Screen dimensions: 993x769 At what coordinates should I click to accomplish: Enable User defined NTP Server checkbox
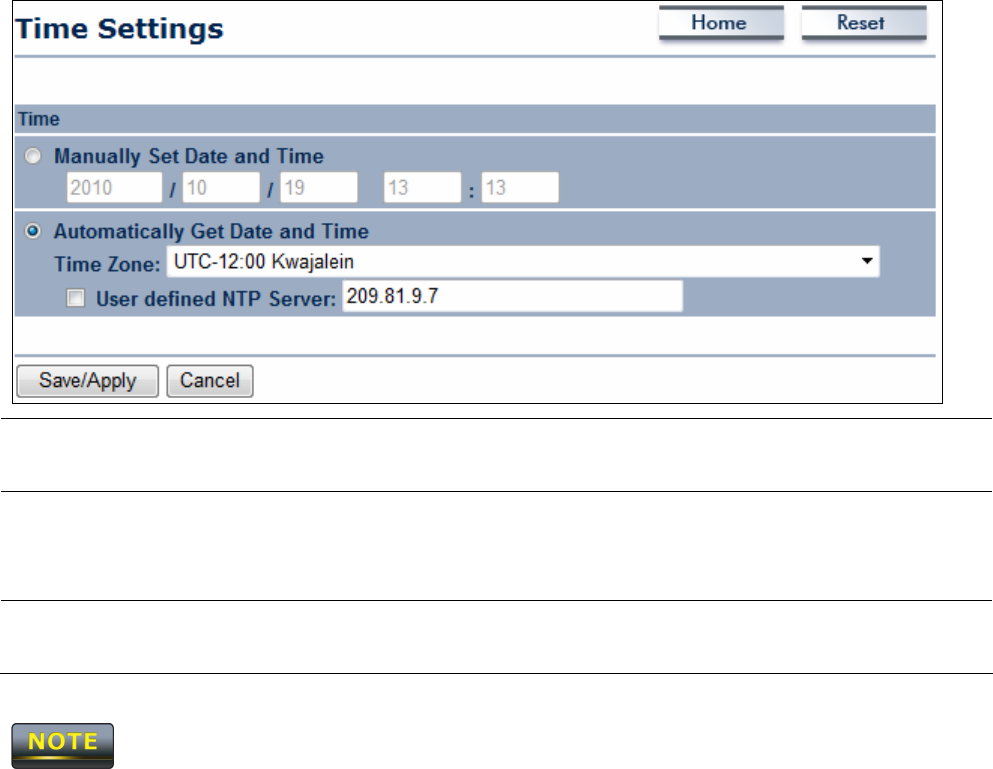[75, 298]
